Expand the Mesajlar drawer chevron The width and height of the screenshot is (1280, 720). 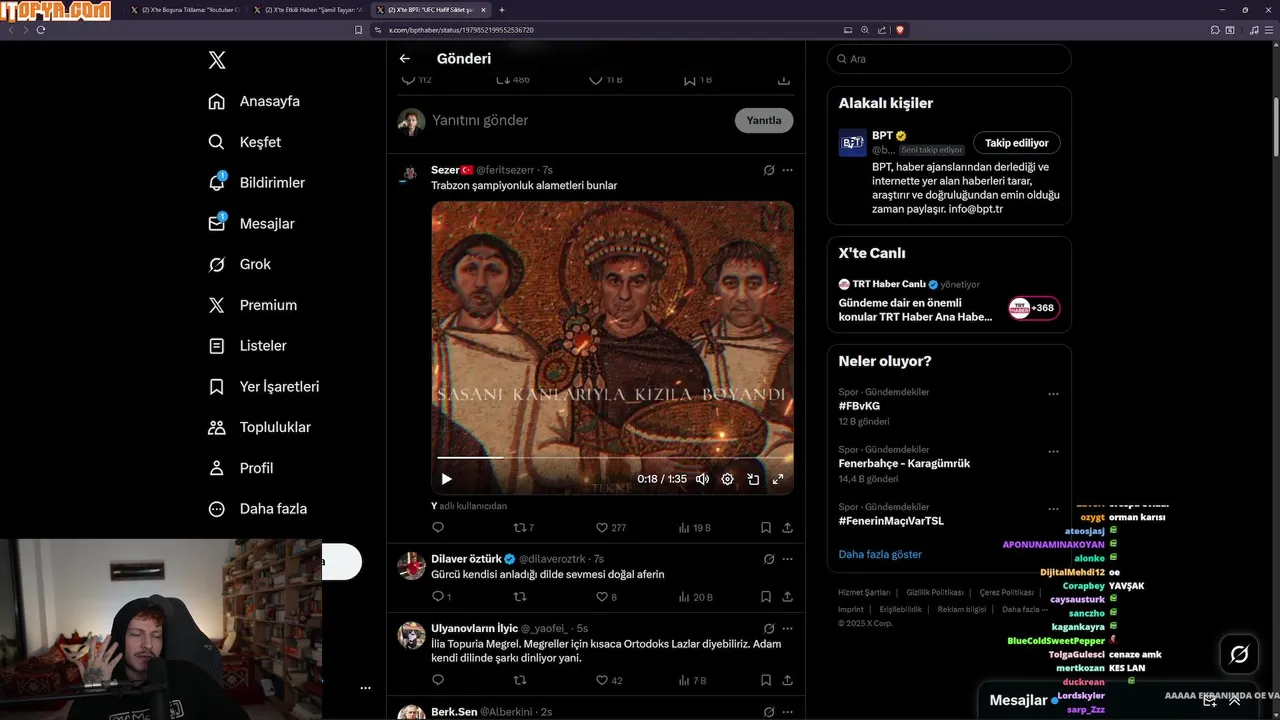point(1234,700)
